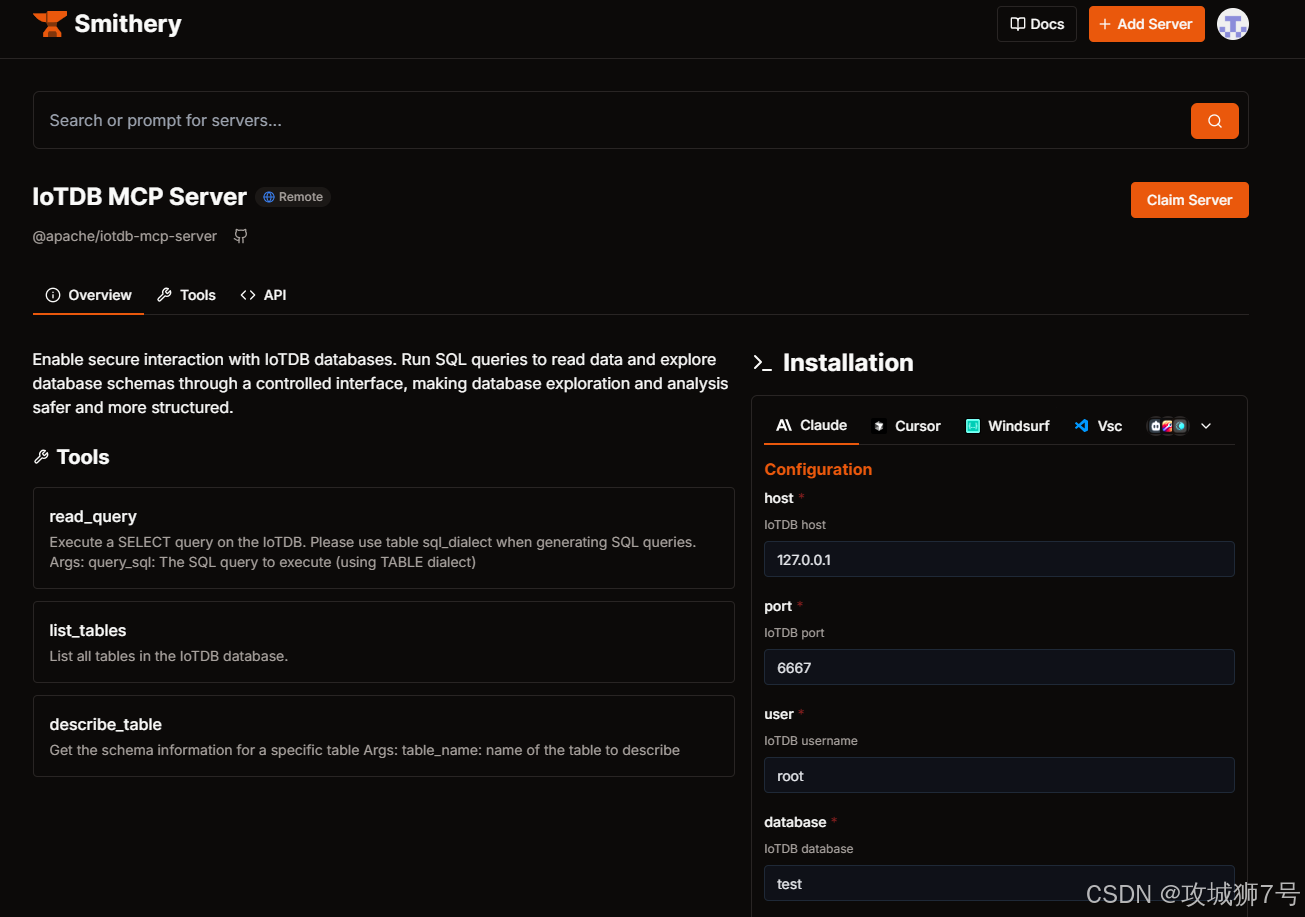Click the IoTDB MCP Server title
Image resolution: width=1305 pixels, height=917 pixels.
(x=139, y=197)
